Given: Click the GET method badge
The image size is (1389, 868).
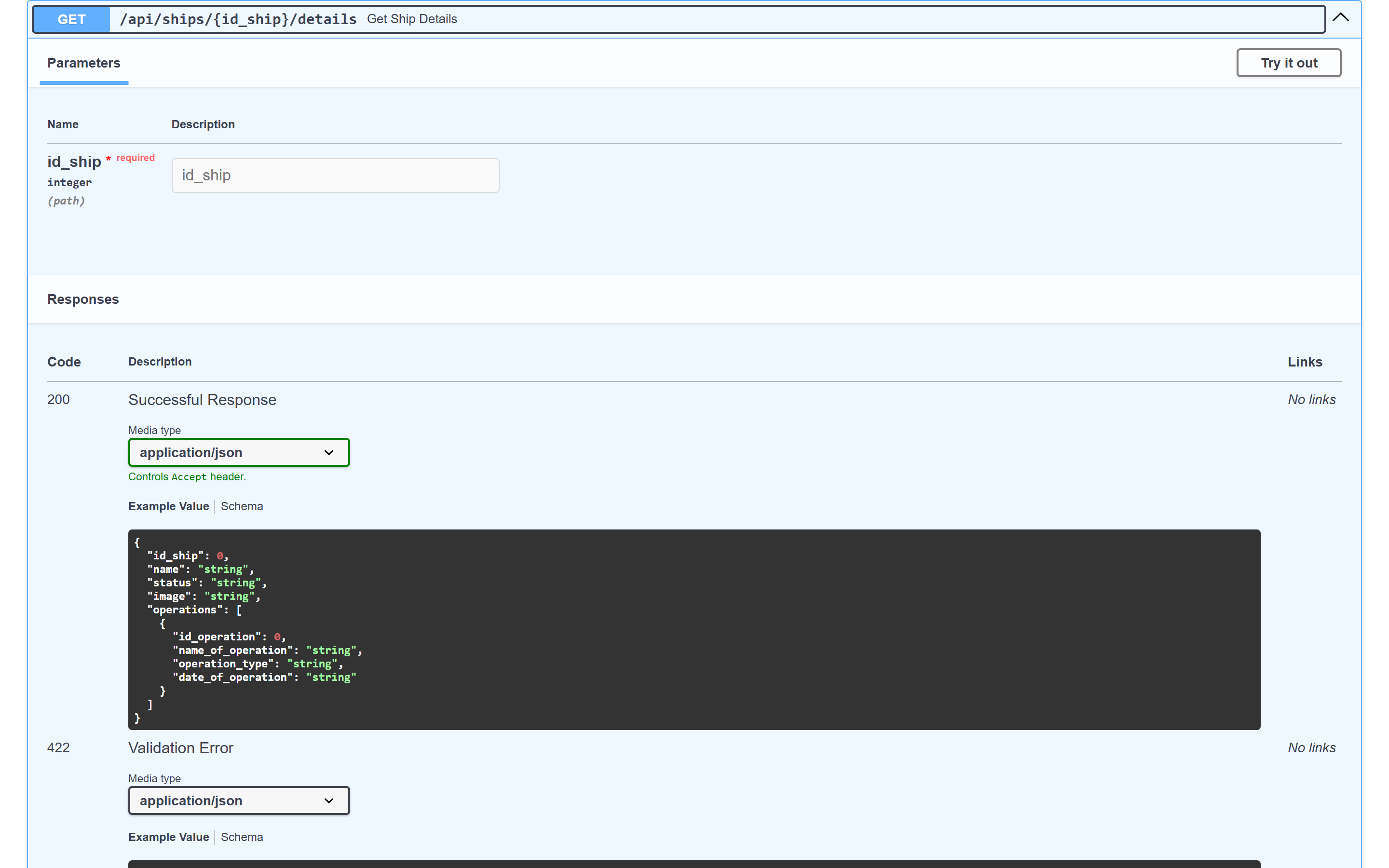Looking at the screenshot, I should 71,19.
